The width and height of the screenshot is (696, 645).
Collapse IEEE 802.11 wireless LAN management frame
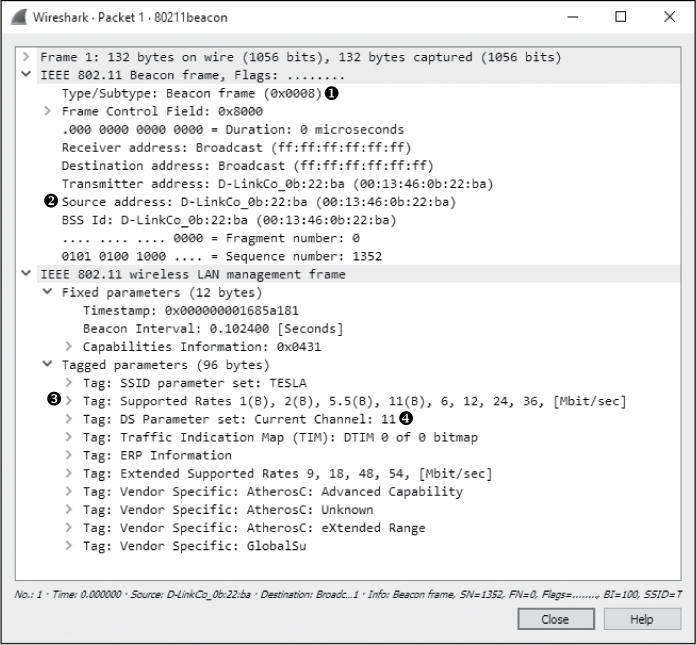point(26,274)
